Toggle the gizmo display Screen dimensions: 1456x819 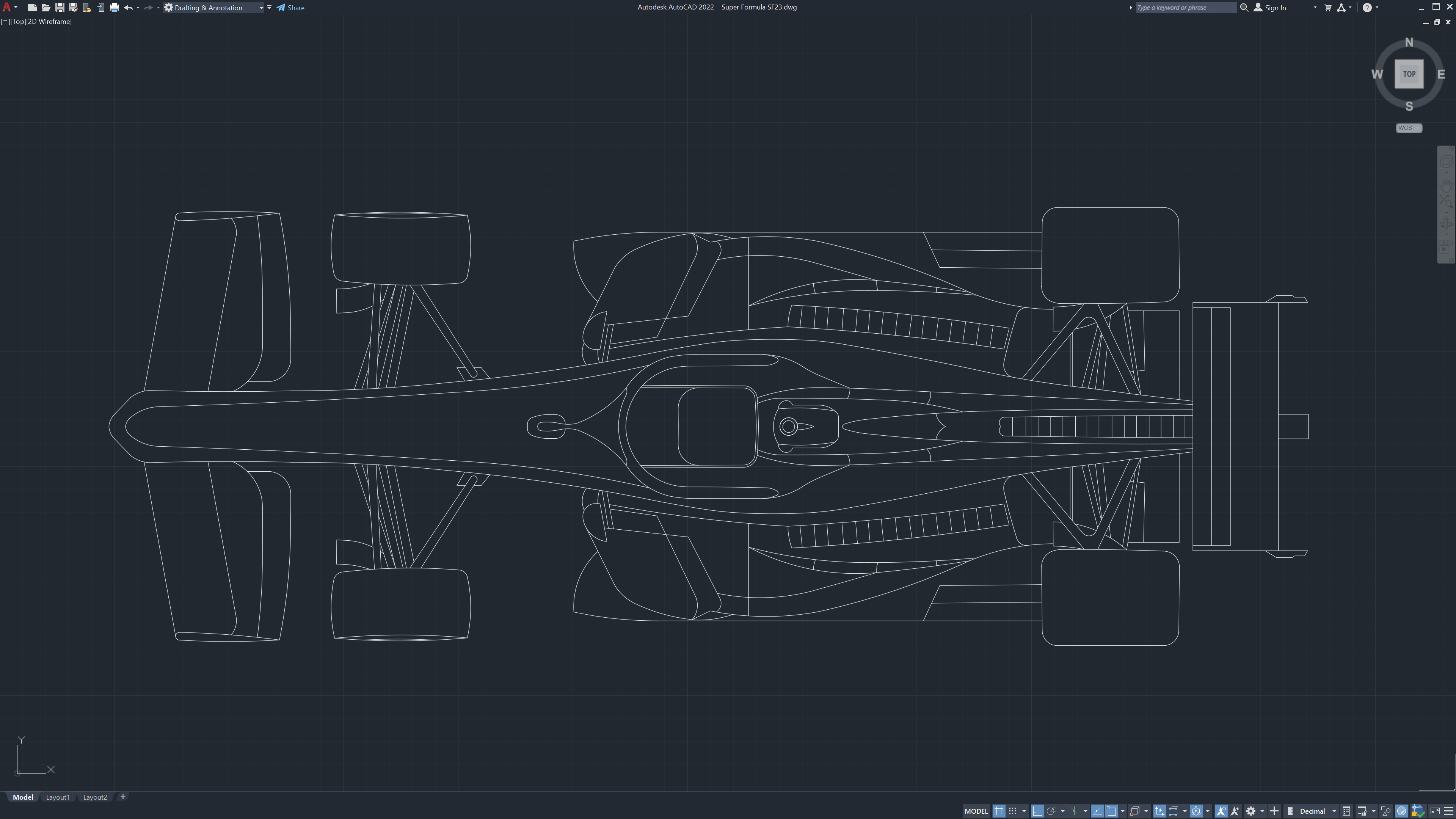[x=1196, y=811]
